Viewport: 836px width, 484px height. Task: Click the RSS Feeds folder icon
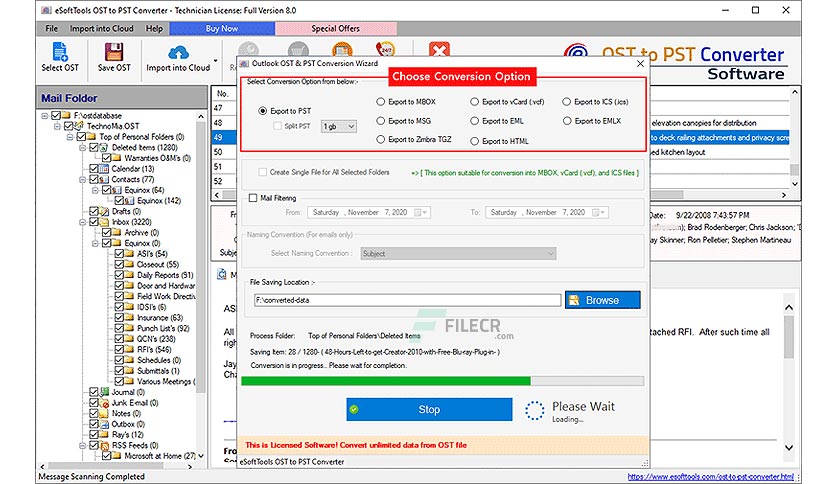(x=104, y=445)
